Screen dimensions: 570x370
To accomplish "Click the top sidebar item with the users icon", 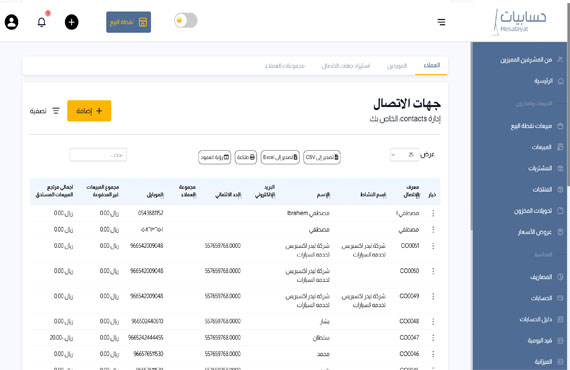I will [x=531, y=60].
